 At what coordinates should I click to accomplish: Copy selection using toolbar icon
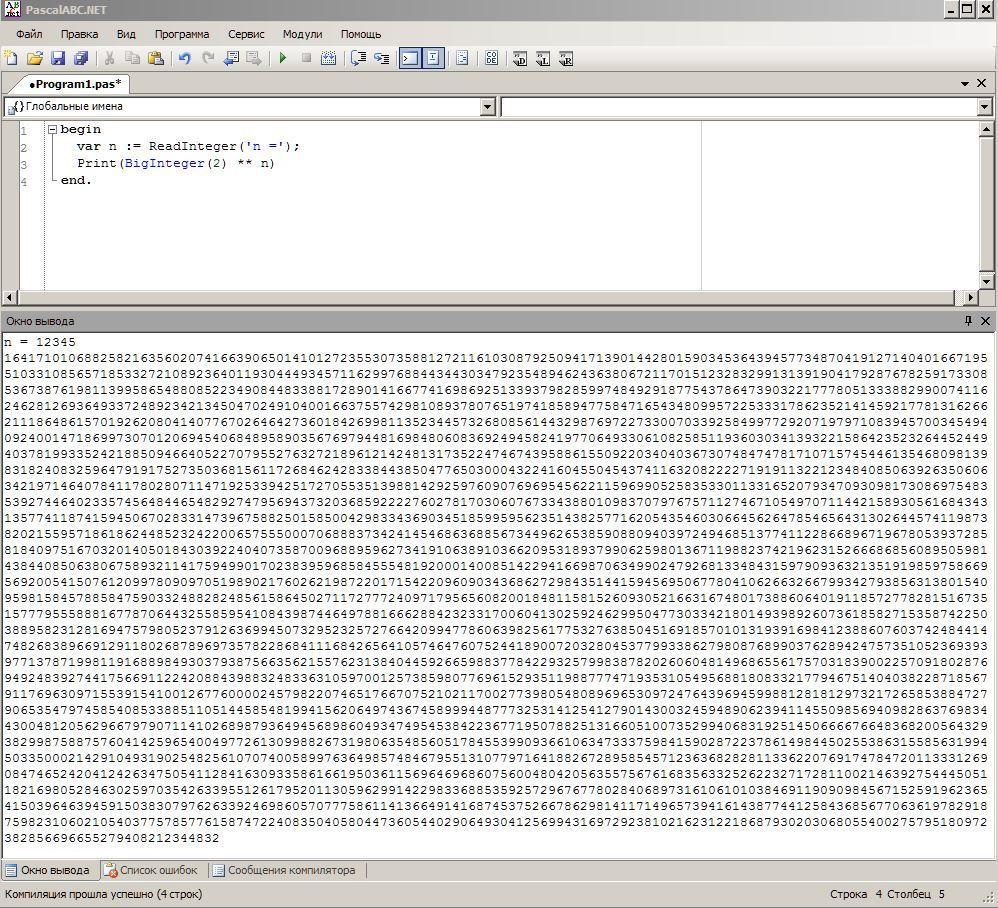coord(132,59)
